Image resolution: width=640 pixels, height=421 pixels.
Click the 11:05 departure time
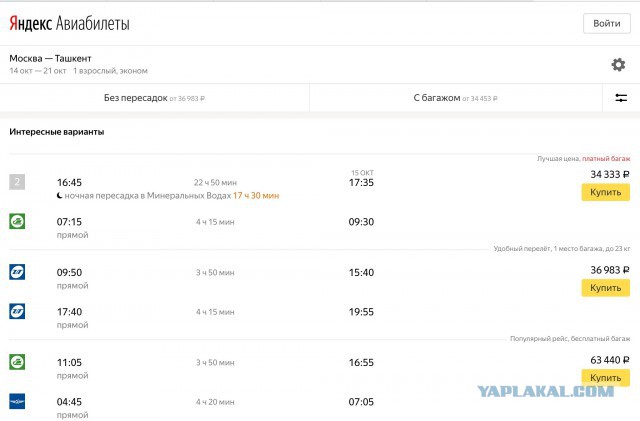tap(69, 363)
